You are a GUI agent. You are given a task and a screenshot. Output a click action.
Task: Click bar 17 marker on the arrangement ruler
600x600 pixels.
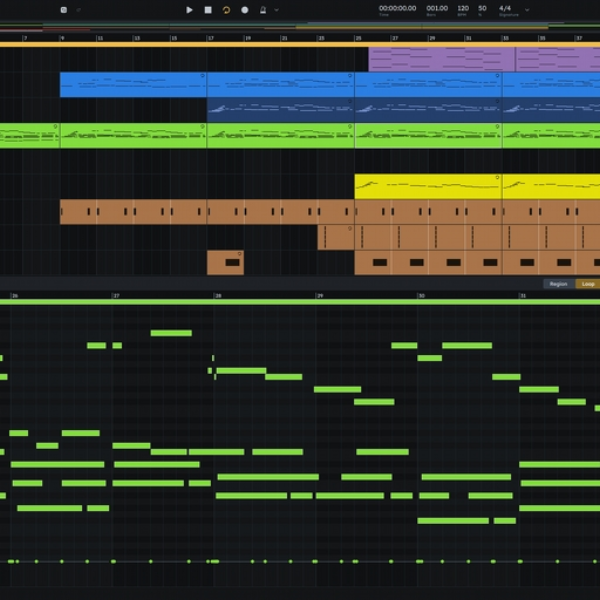click(x=210, y=38)
